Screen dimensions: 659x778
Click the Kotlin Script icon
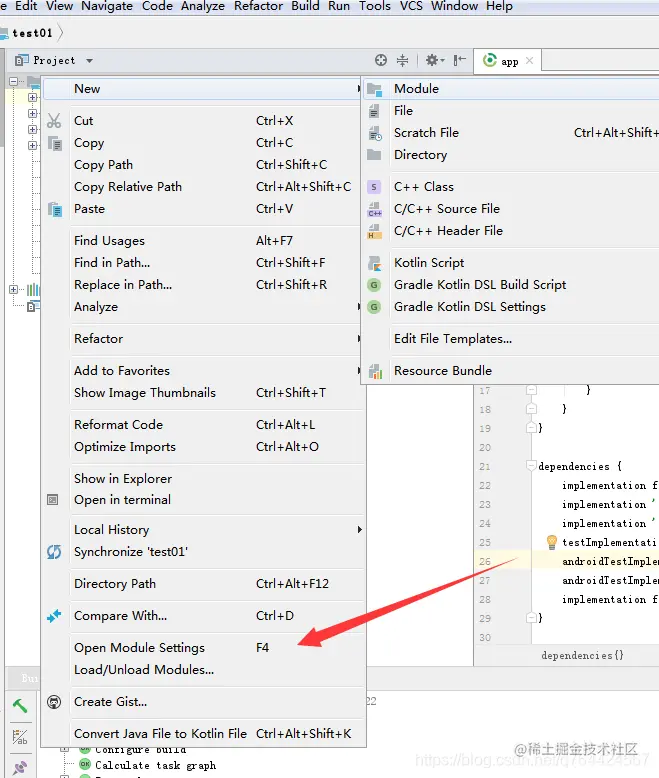pyautogui.click(x=375, y=263)
